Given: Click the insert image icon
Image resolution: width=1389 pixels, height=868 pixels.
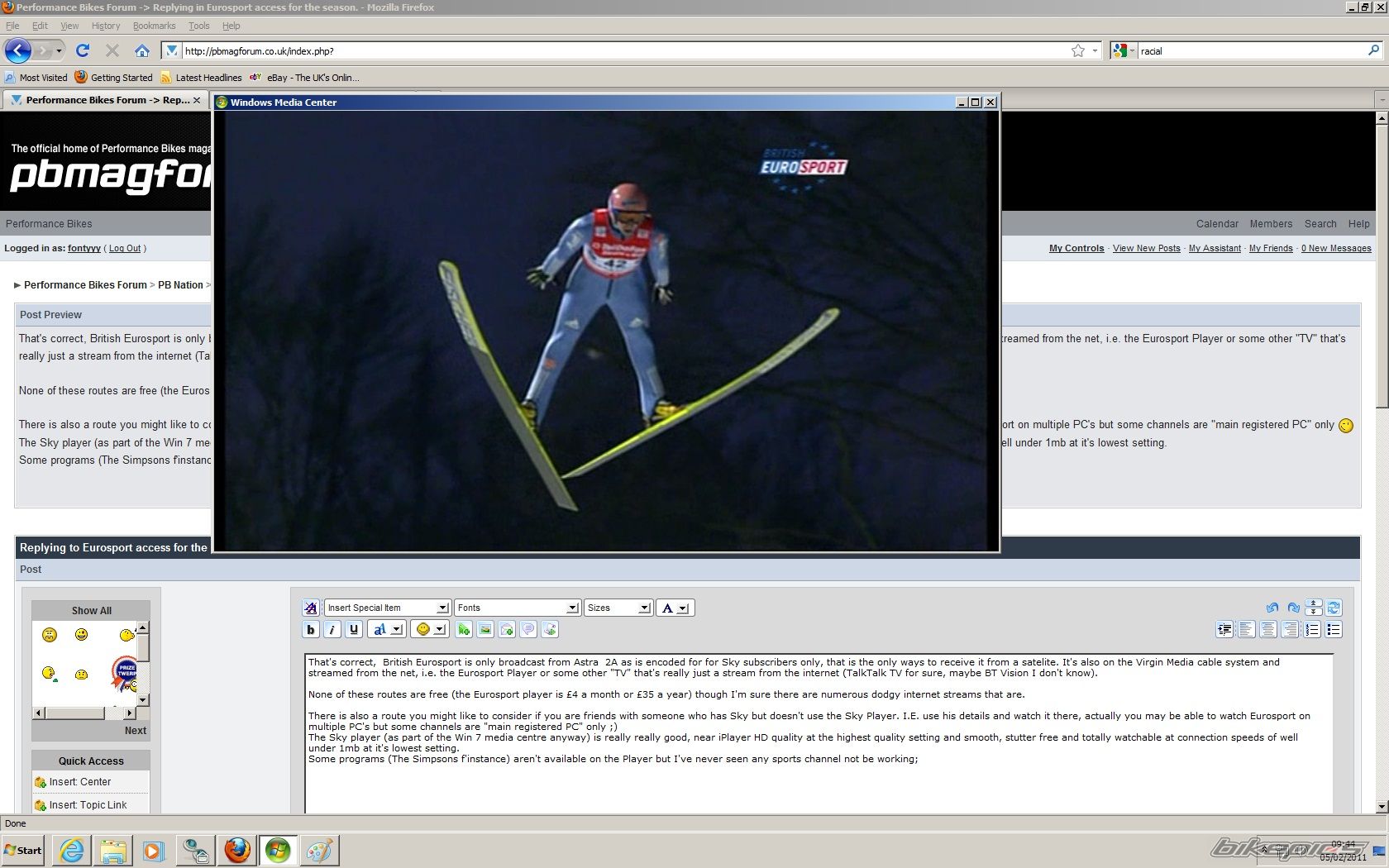Looking at the screenshot, I should click(485, 630).
